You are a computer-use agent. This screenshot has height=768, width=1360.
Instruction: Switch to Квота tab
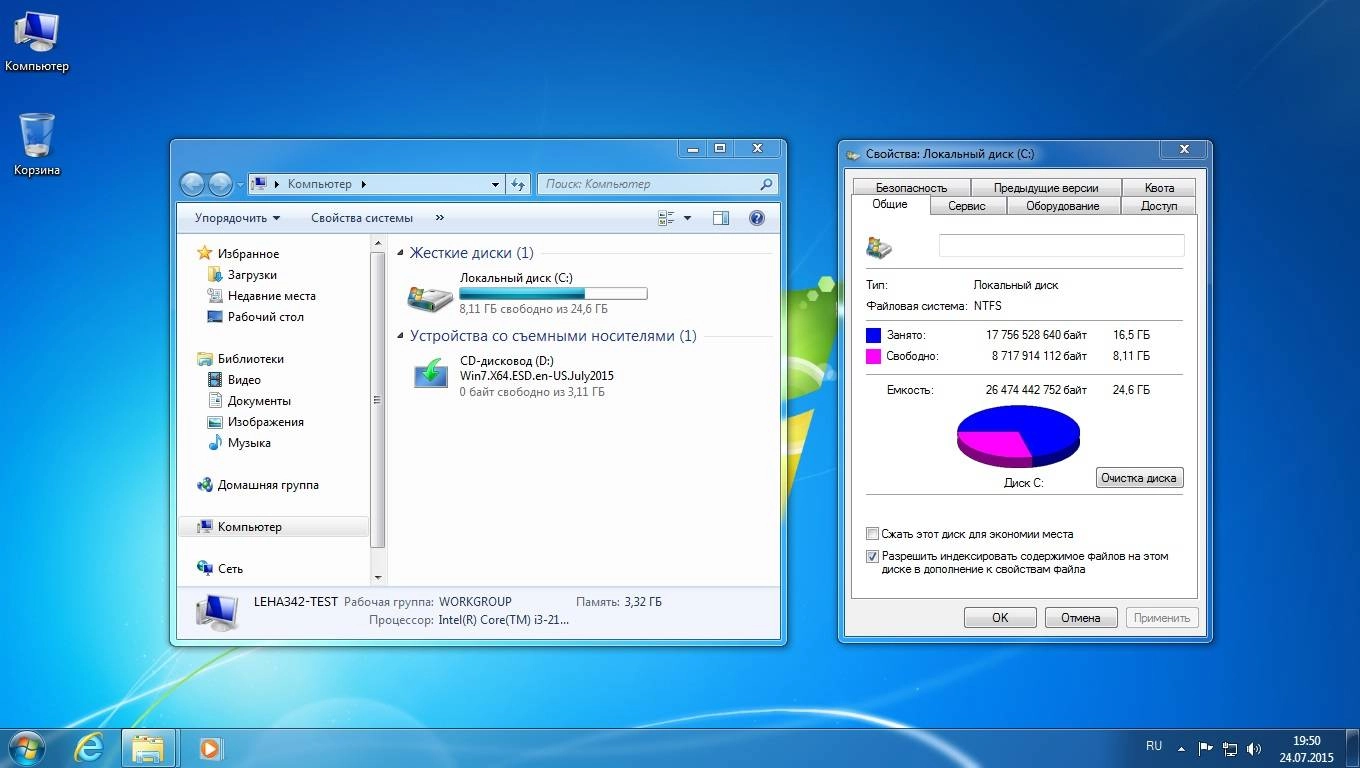(1160, 187)
